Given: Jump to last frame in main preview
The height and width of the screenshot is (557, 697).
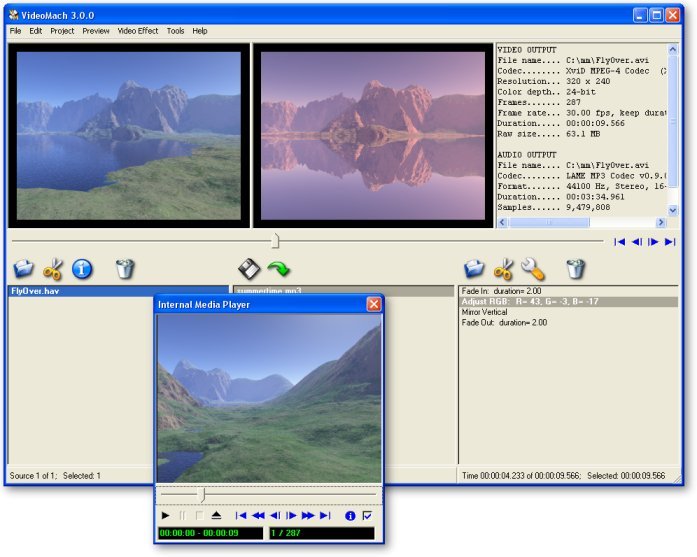Looking at the screenshot, I should [x=670, y=241].
